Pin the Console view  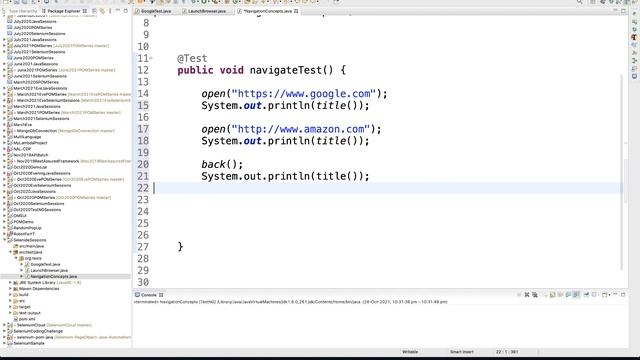586,295
